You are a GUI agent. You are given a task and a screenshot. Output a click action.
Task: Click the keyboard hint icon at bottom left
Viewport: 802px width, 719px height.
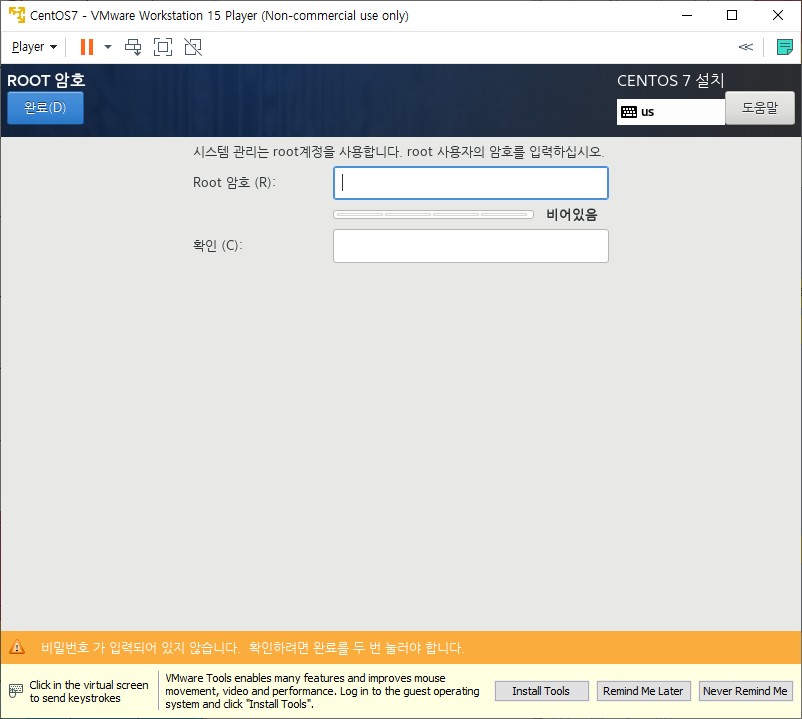click(16, 691)
